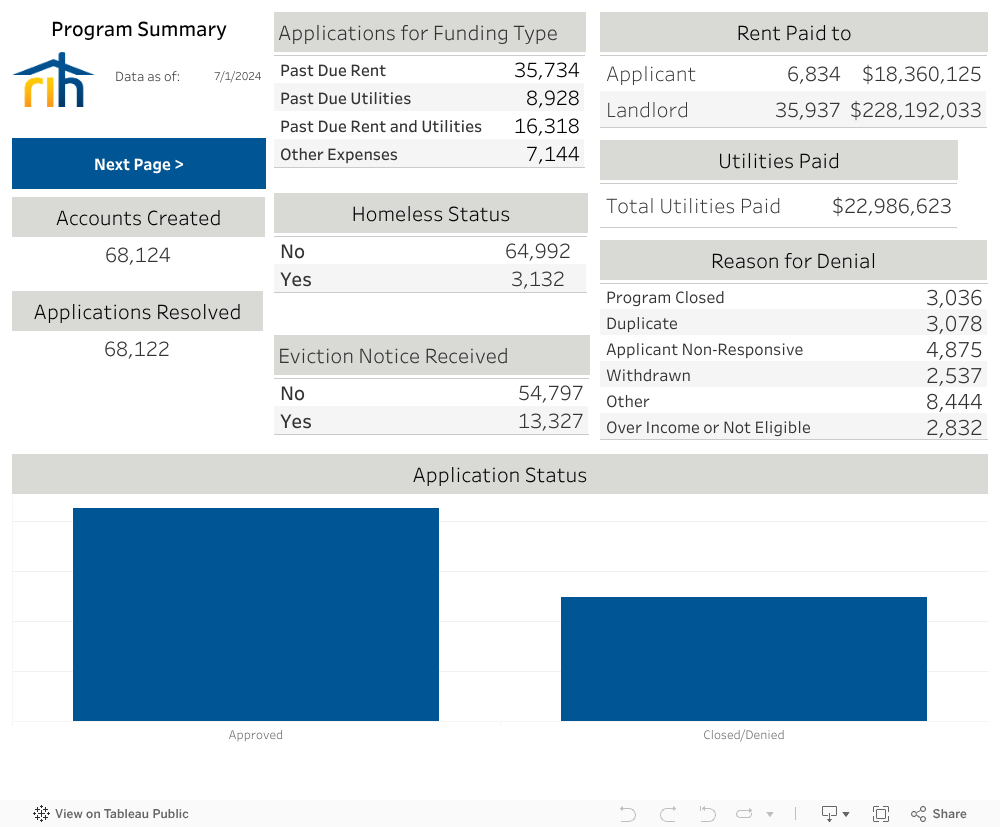Click the Tableau logo icon bottom left
The height and width of the screenshot is (827, 1000).
pos(41,813)
